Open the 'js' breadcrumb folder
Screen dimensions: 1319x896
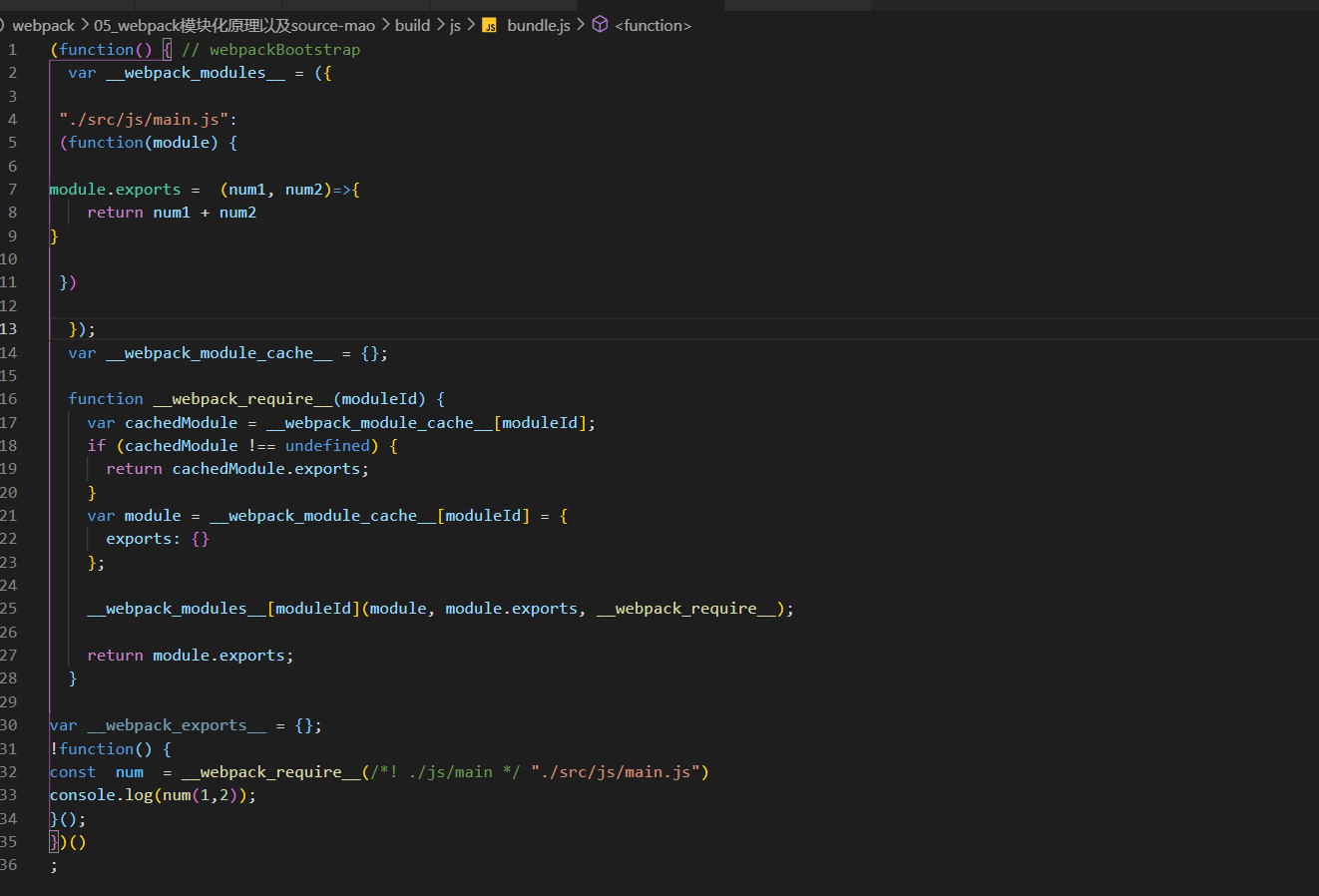pos(455,26)
